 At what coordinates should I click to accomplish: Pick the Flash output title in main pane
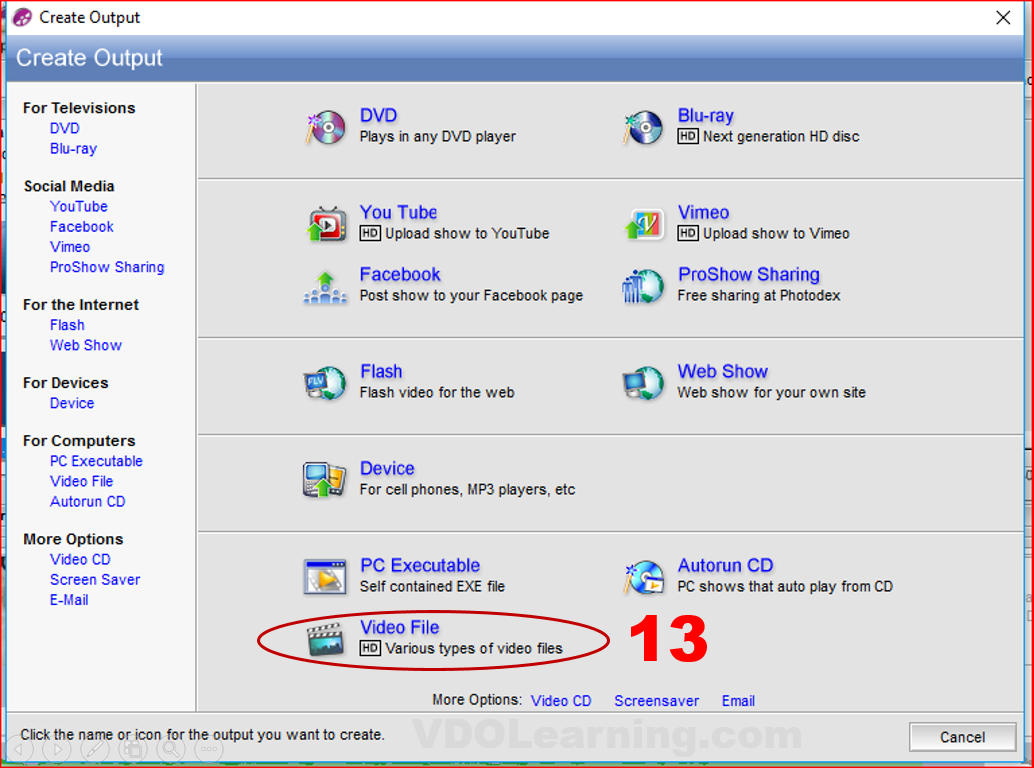pos(381,371)
